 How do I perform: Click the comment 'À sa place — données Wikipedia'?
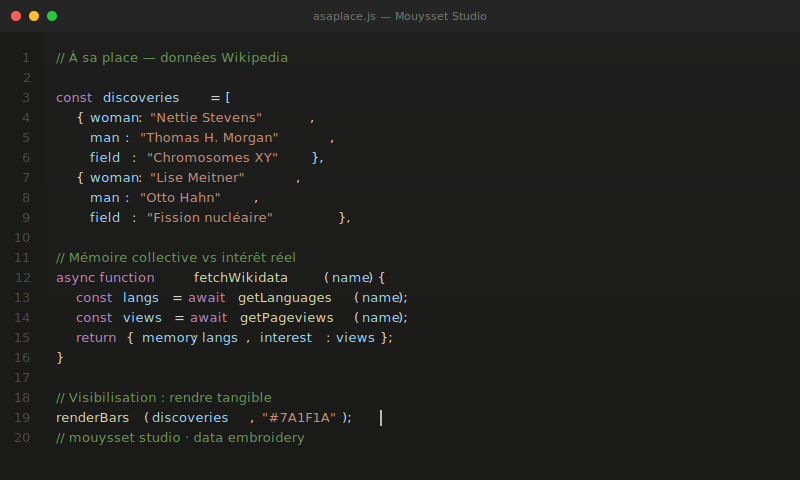[178, 58]
